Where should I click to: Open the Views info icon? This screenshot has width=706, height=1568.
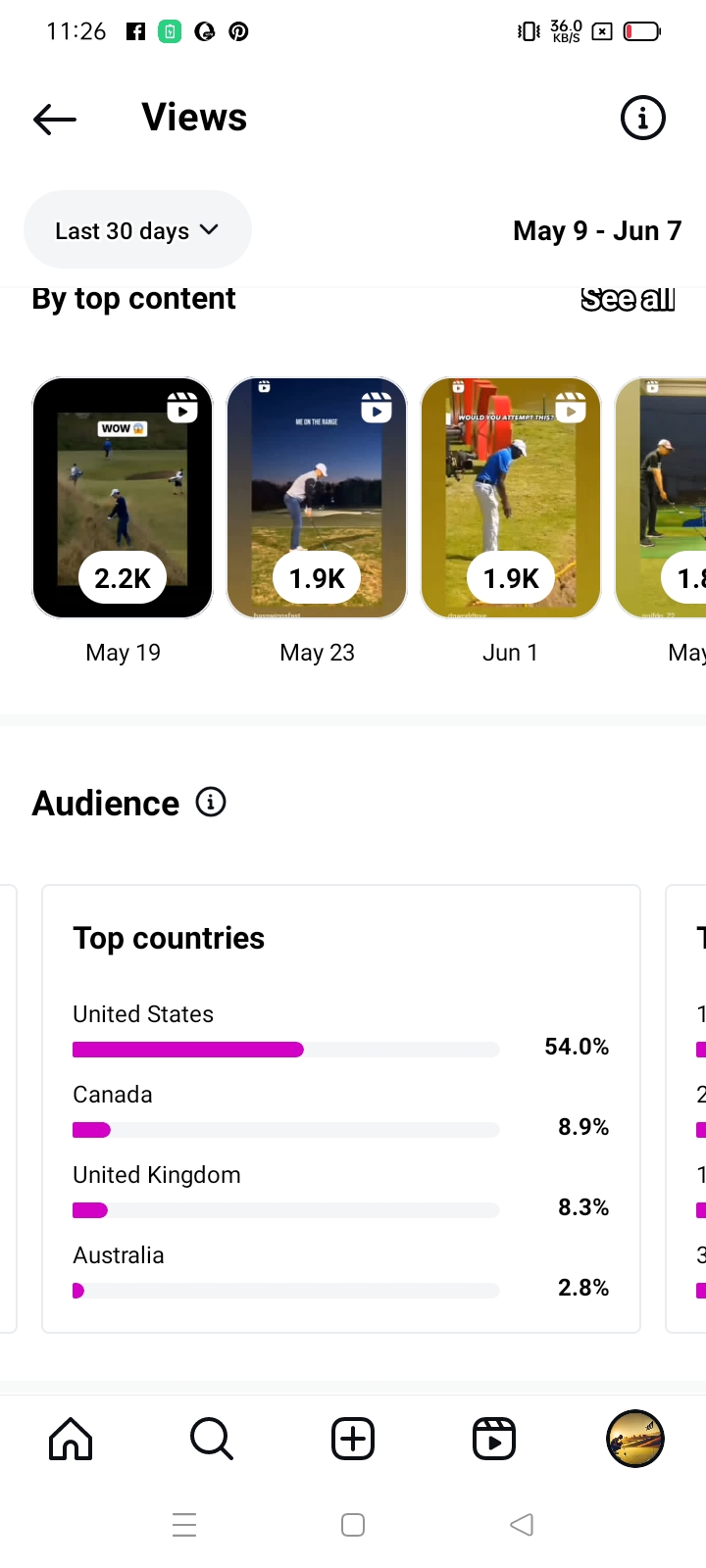point(642,119)
